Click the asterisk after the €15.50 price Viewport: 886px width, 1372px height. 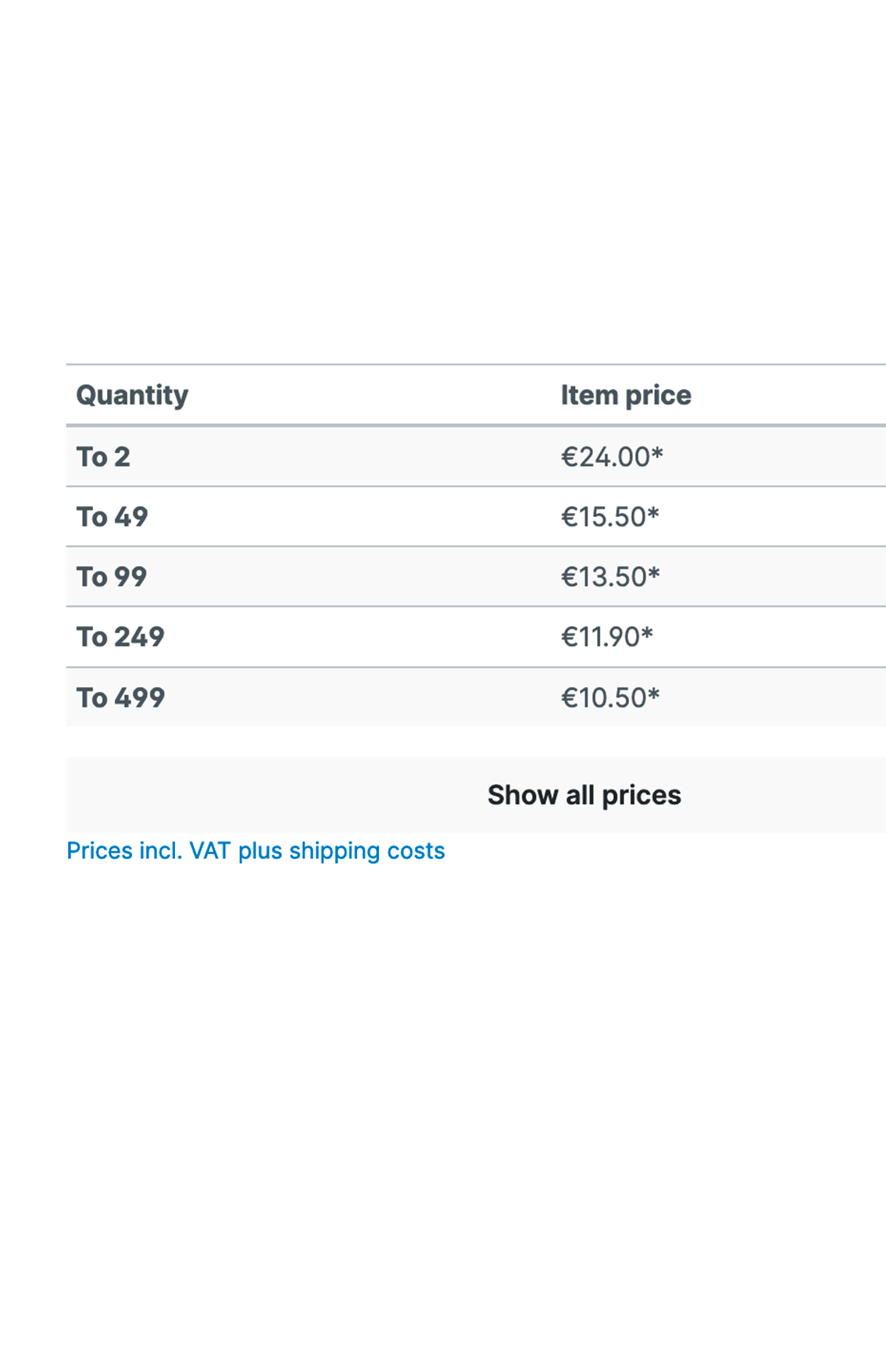tap(653, 512)
